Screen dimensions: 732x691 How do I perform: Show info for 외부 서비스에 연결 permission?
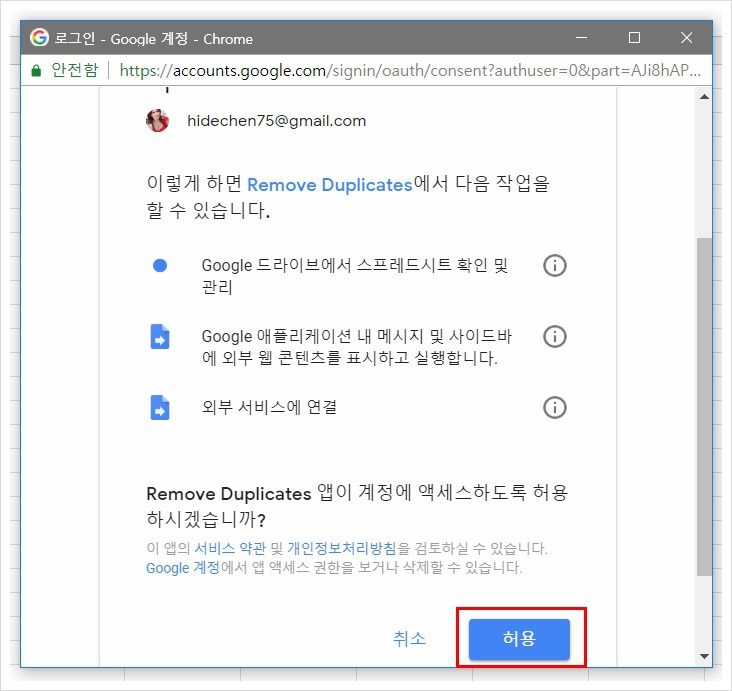(555, 408)
